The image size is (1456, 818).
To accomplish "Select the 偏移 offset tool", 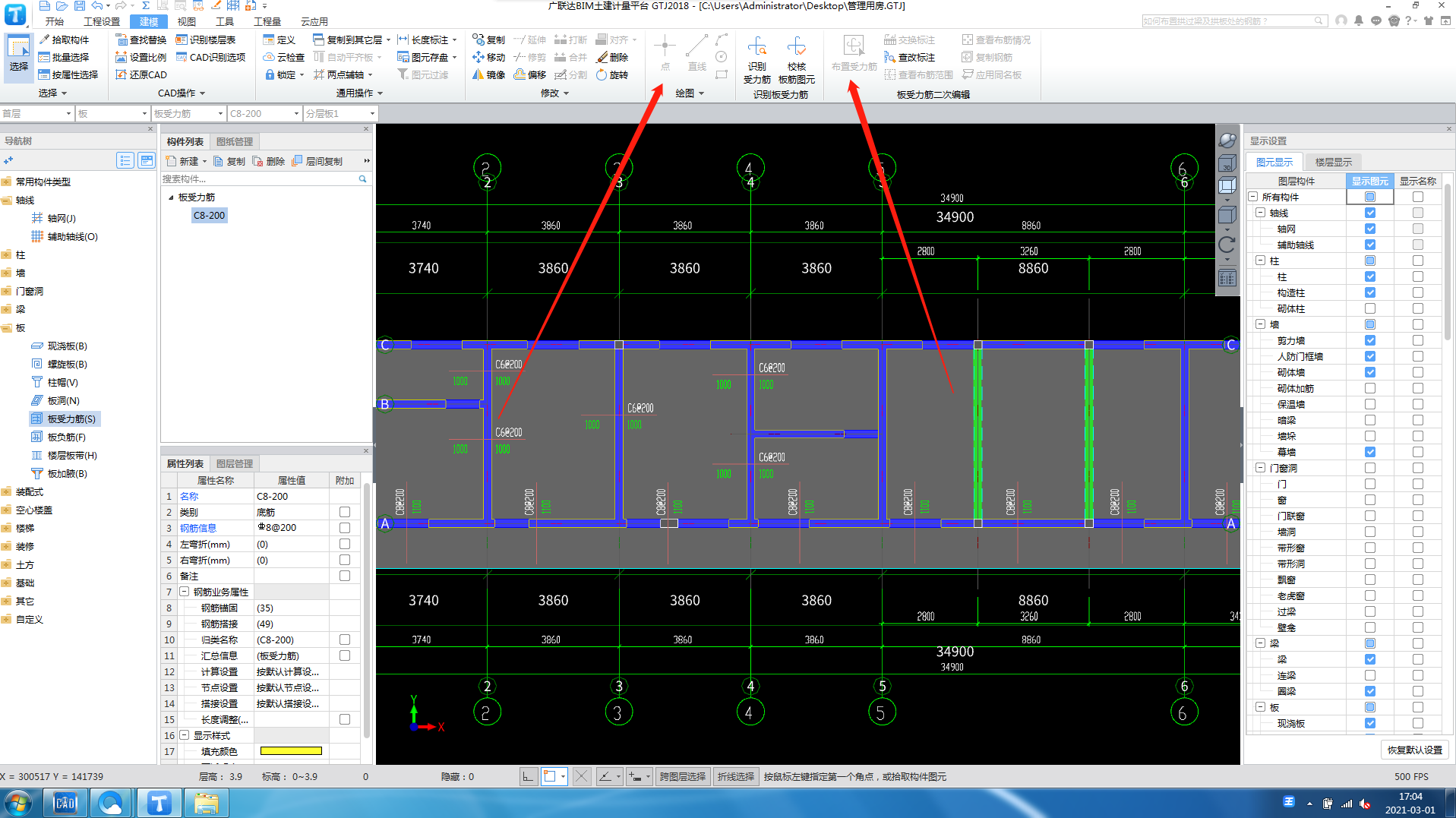I will 529,74.
